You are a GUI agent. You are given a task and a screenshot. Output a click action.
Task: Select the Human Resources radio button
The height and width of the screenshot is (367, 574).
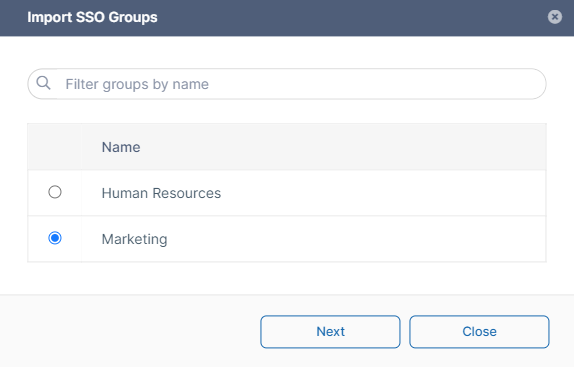[55, 192]
